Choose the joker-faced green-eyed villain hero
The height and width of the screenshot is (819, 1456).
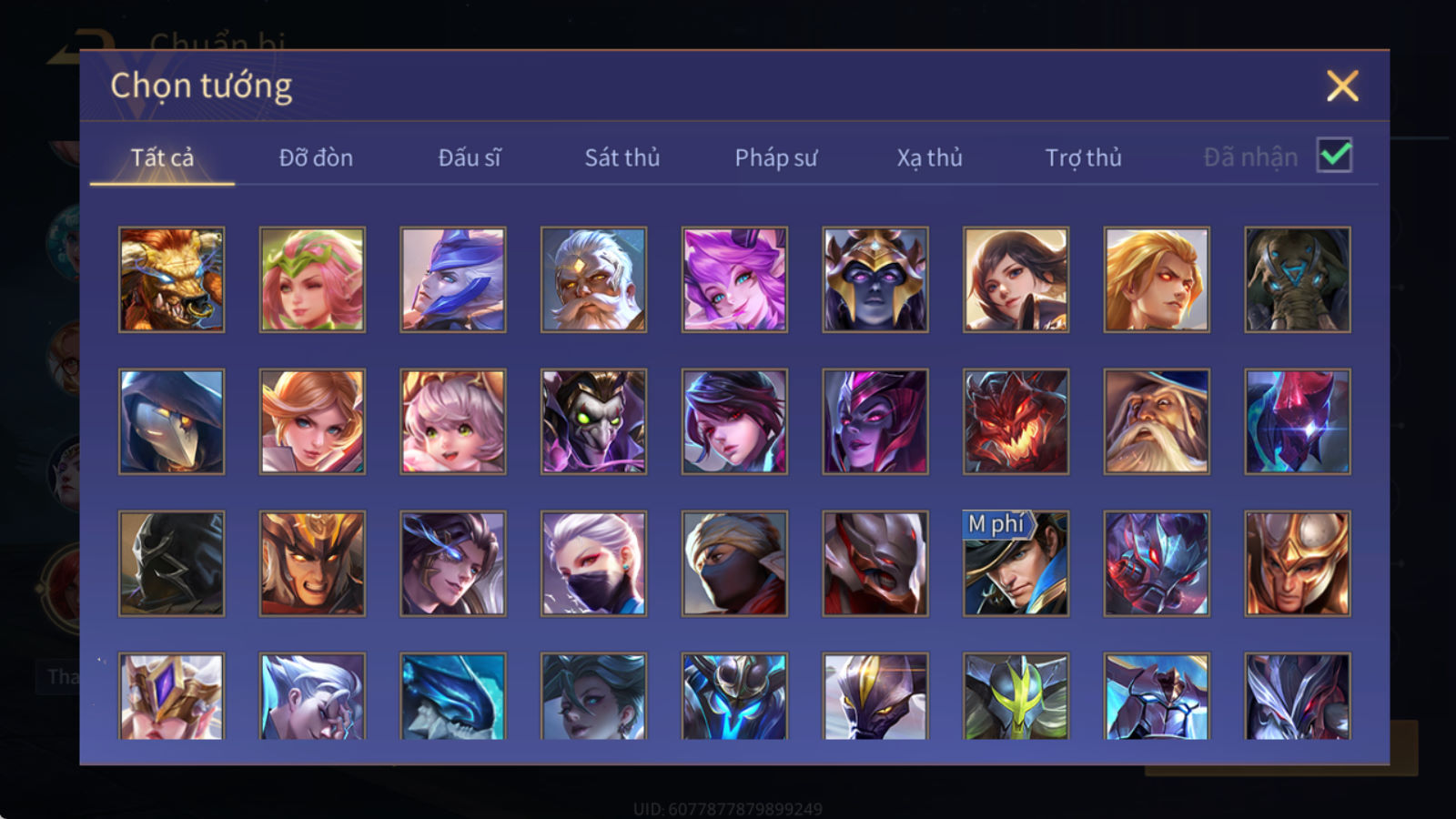click(593, 421)
